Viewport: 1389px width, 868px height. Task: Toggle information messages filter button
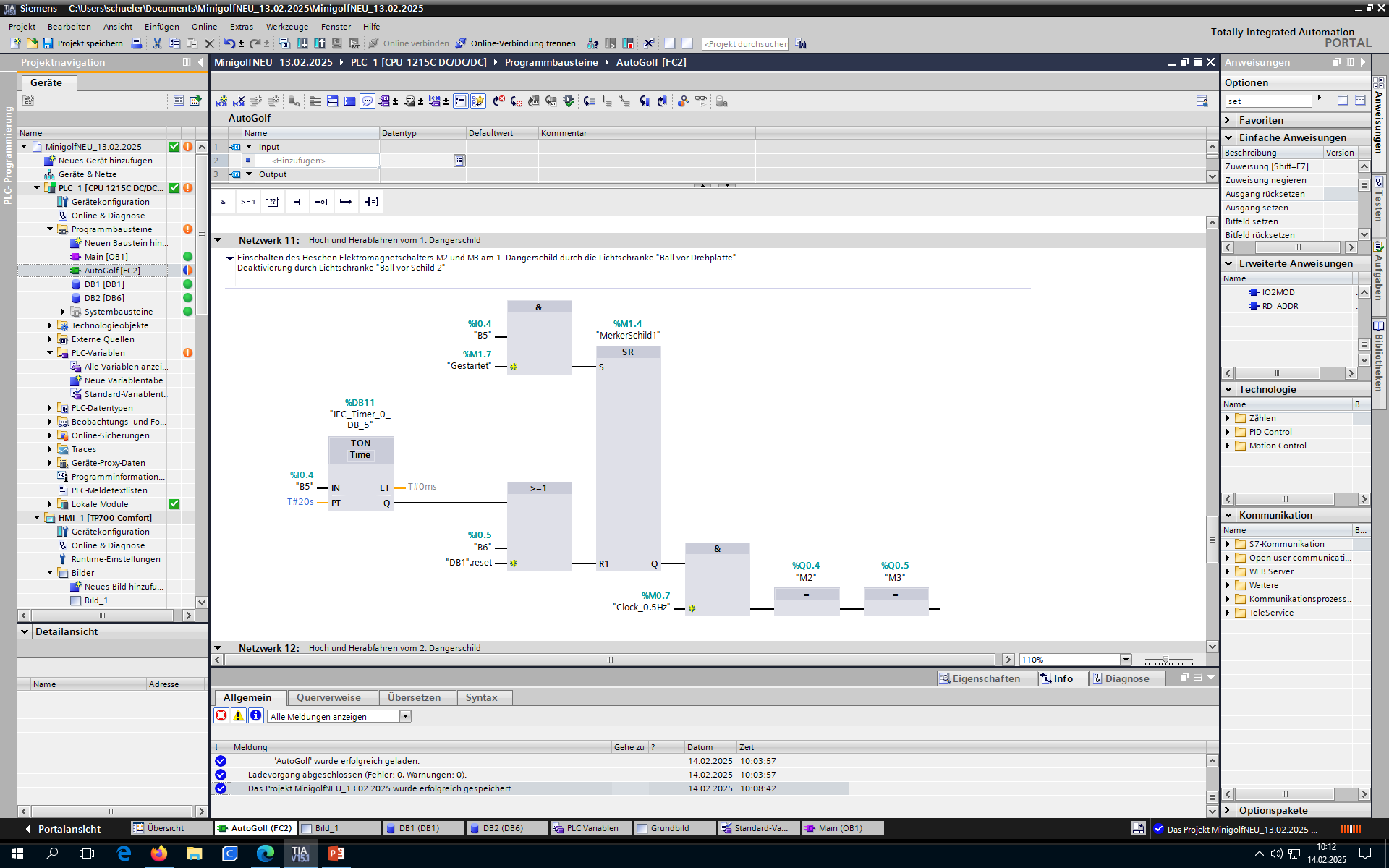click(x=255, y=715)
